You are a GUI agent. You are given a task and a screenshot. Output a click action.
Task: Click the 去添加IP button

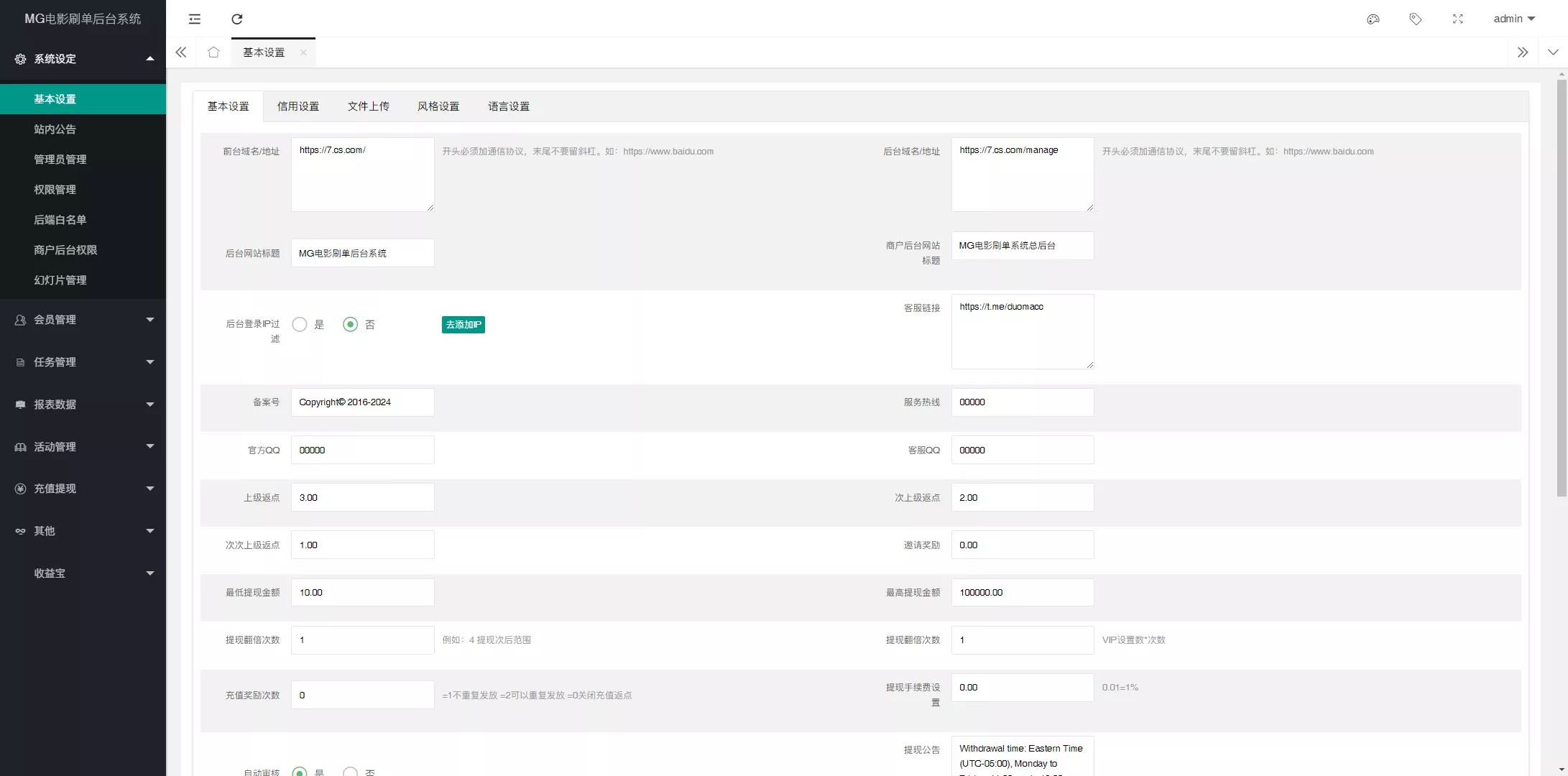coord(463,325)
